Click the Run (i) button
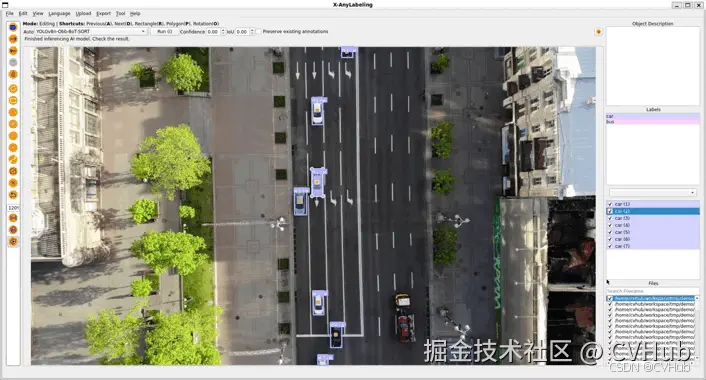Viewport: 706px width, 380px height. tap(164, 32)
